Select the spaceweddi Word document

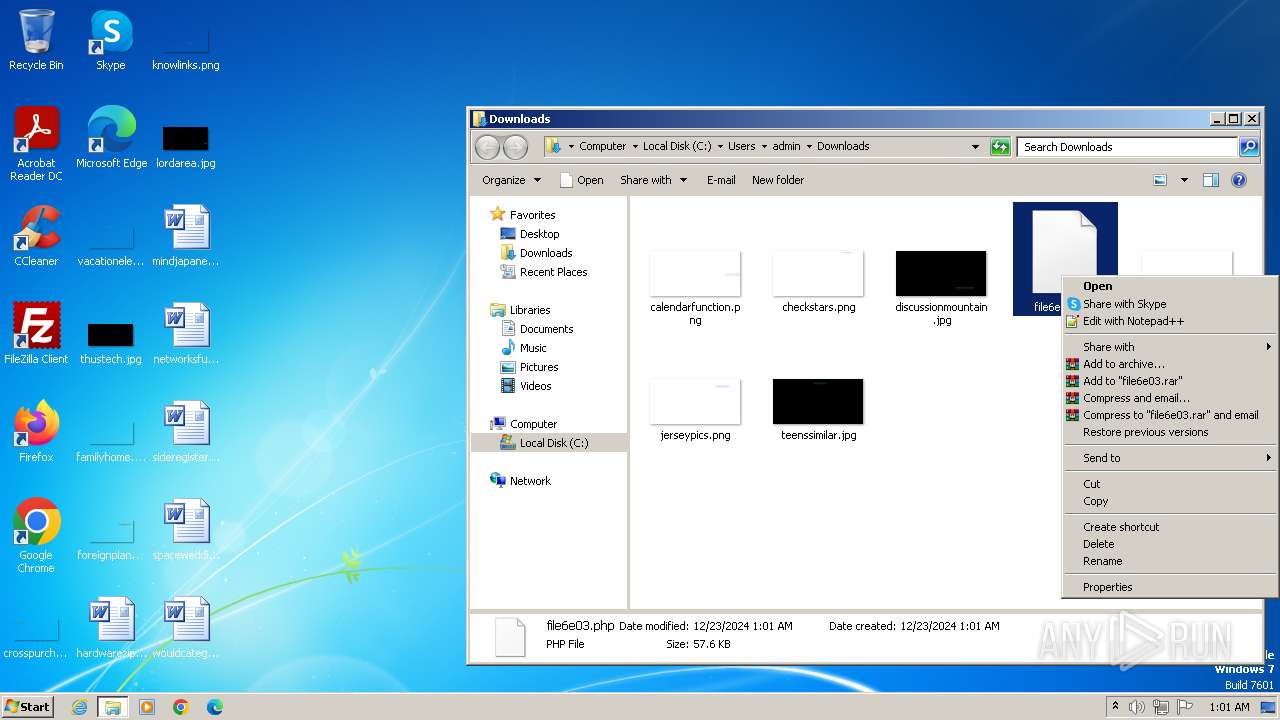185,530
